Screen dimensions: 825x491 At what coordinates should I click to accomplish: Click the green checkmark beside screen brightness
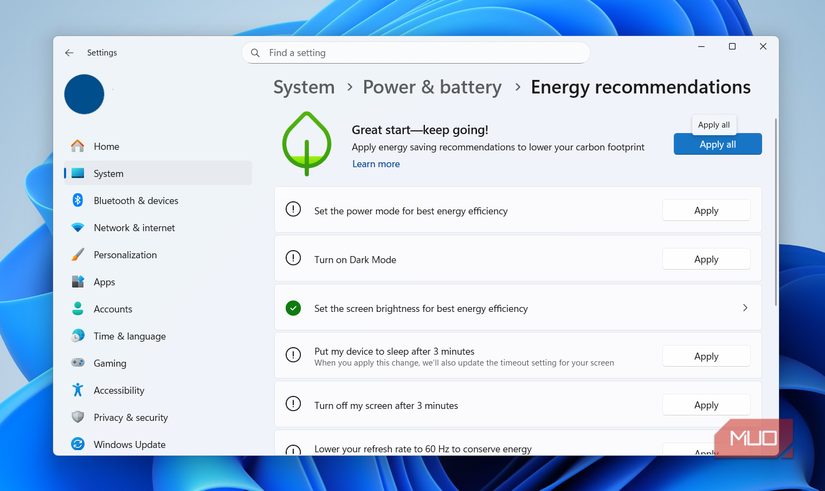tap(293, 308)
